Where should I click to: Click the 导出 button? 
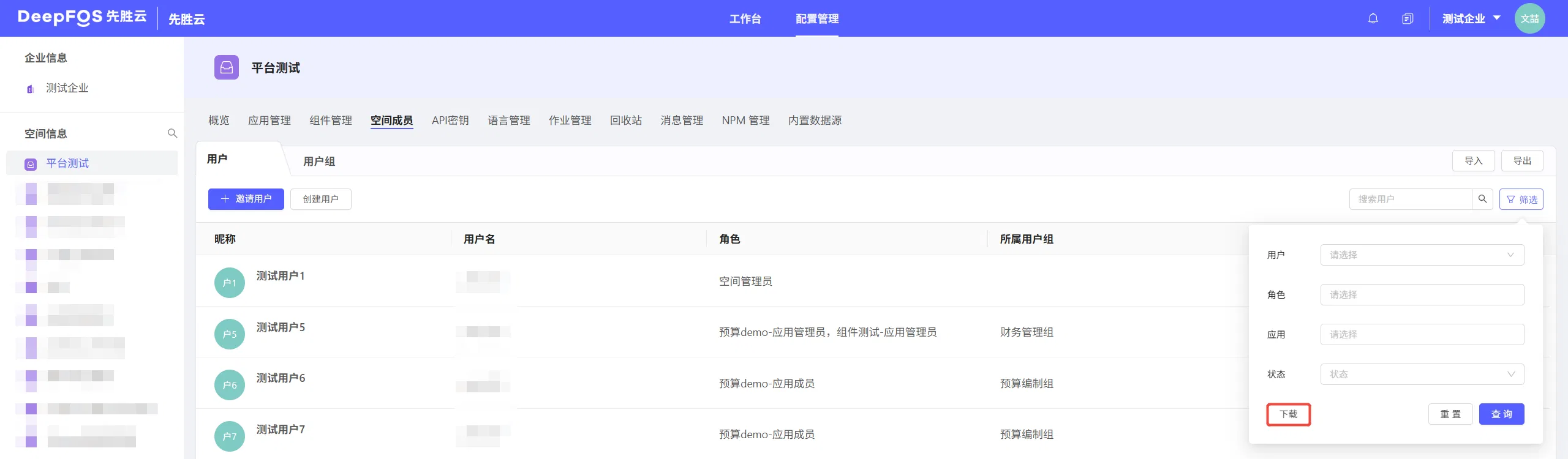tap(1522, 161)
